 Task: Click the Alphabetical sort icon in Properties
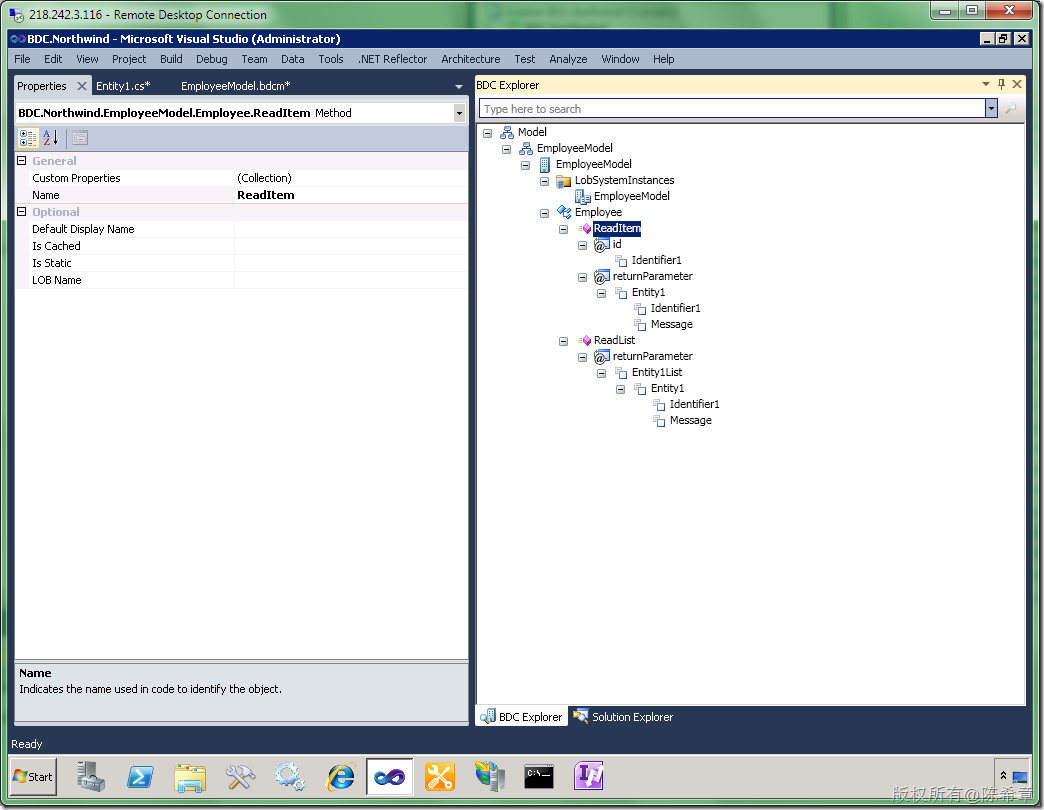[x=51, y=138]
